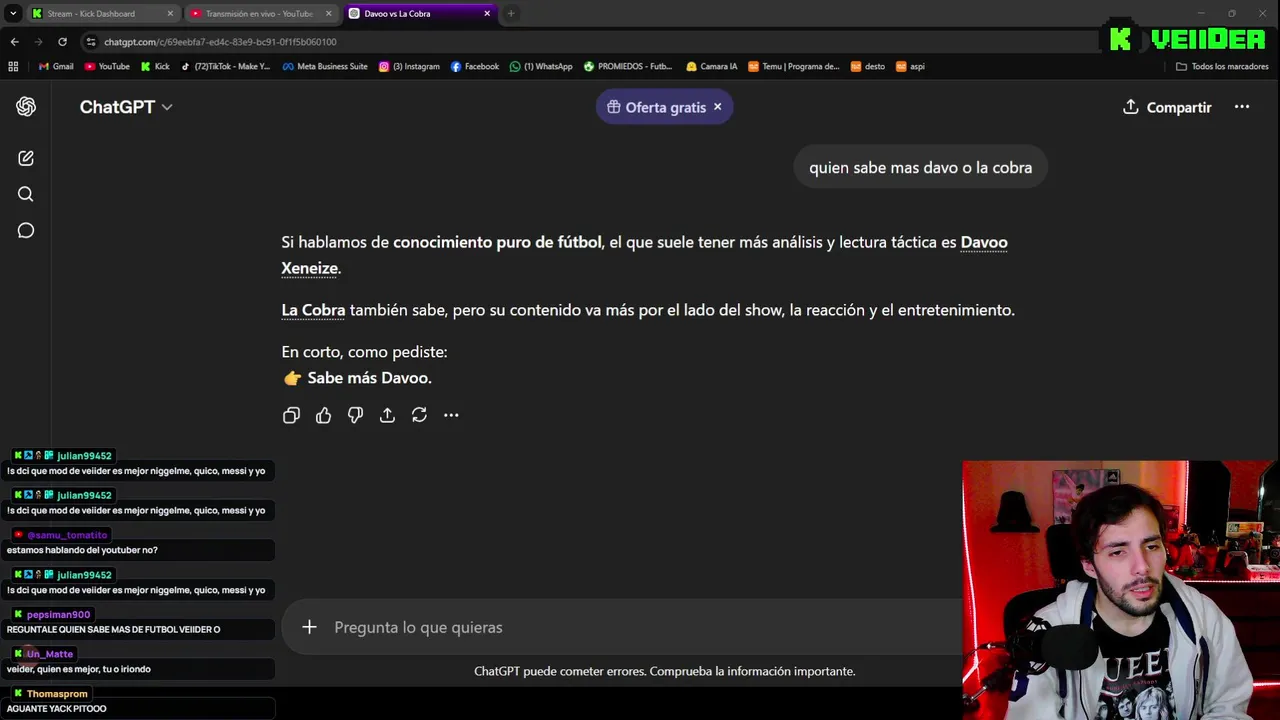
Task: Open the Kick bookmark
Action: 155,66
